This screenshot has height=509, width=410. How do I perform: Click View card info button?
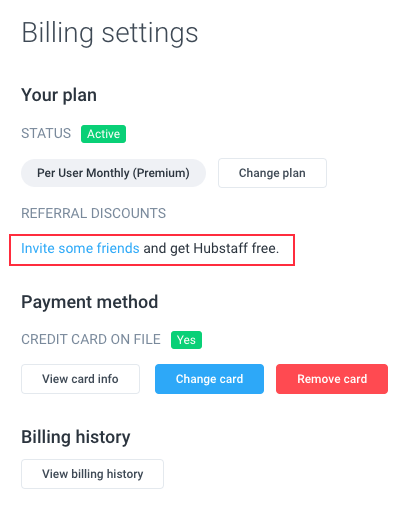[80, 379]
